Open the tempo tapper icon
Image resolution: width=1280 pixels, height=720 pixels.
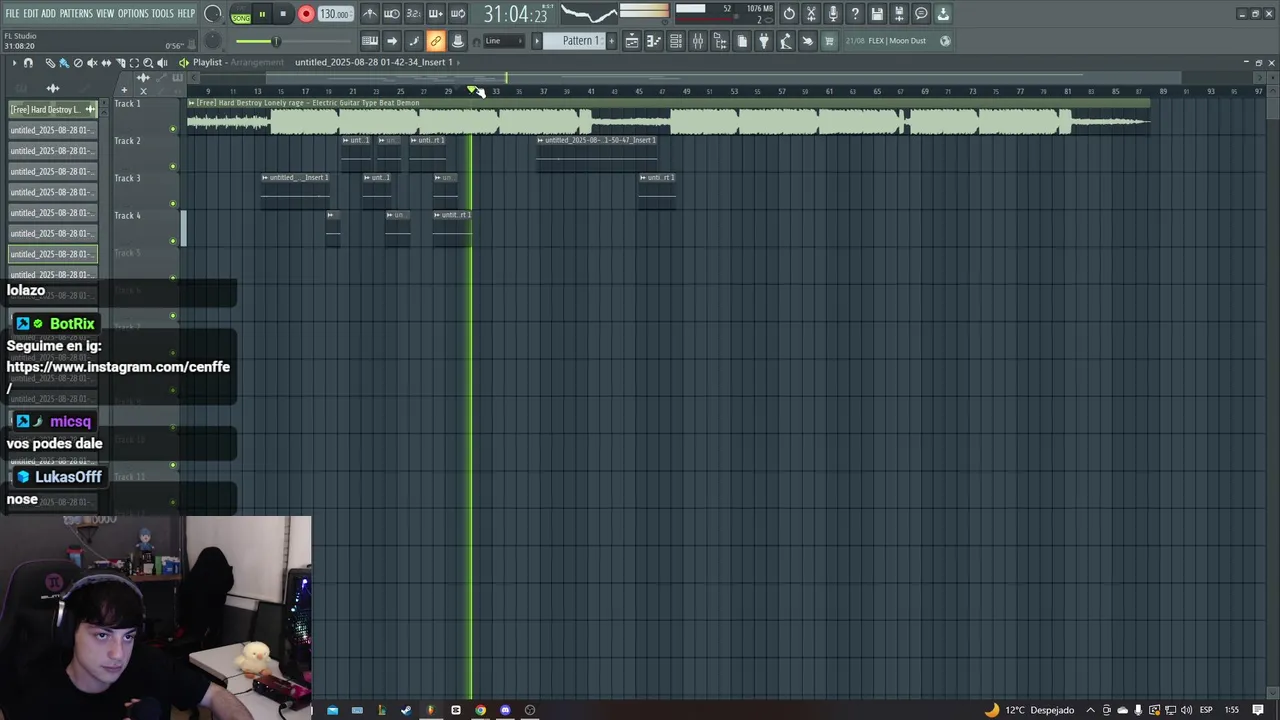pyautogui.click(x=786, y=41)
